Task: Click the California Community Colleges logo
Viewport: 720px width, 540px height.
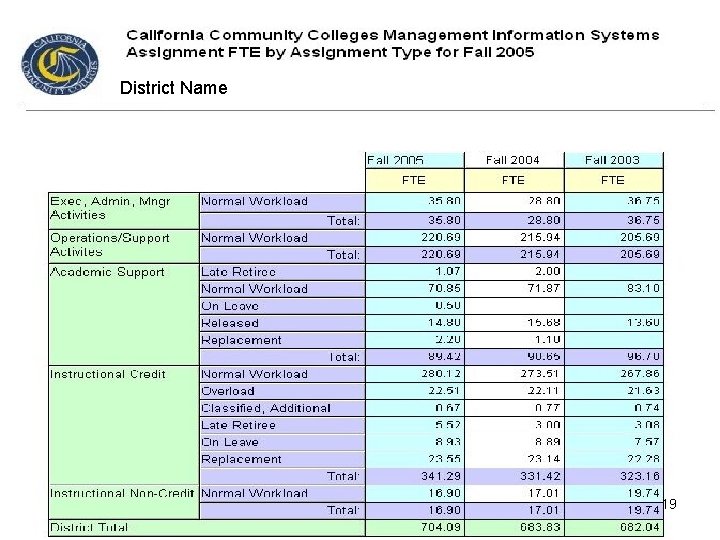Action: tap(60, 64)
